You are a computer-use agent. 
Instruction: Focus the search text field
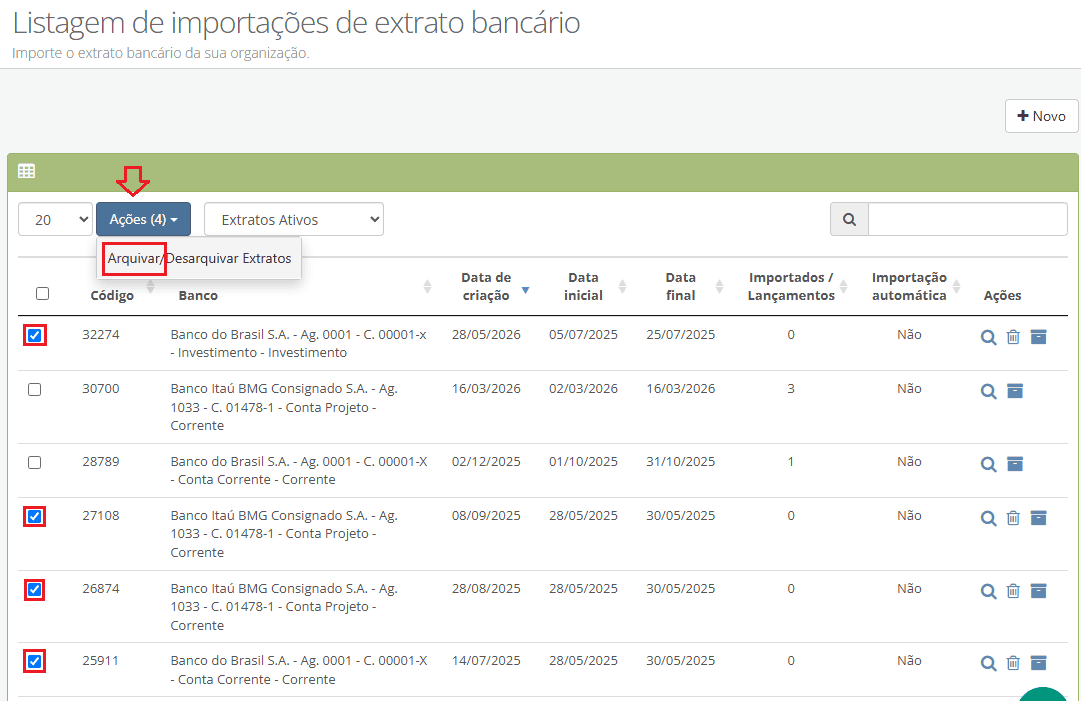(967, 219)
